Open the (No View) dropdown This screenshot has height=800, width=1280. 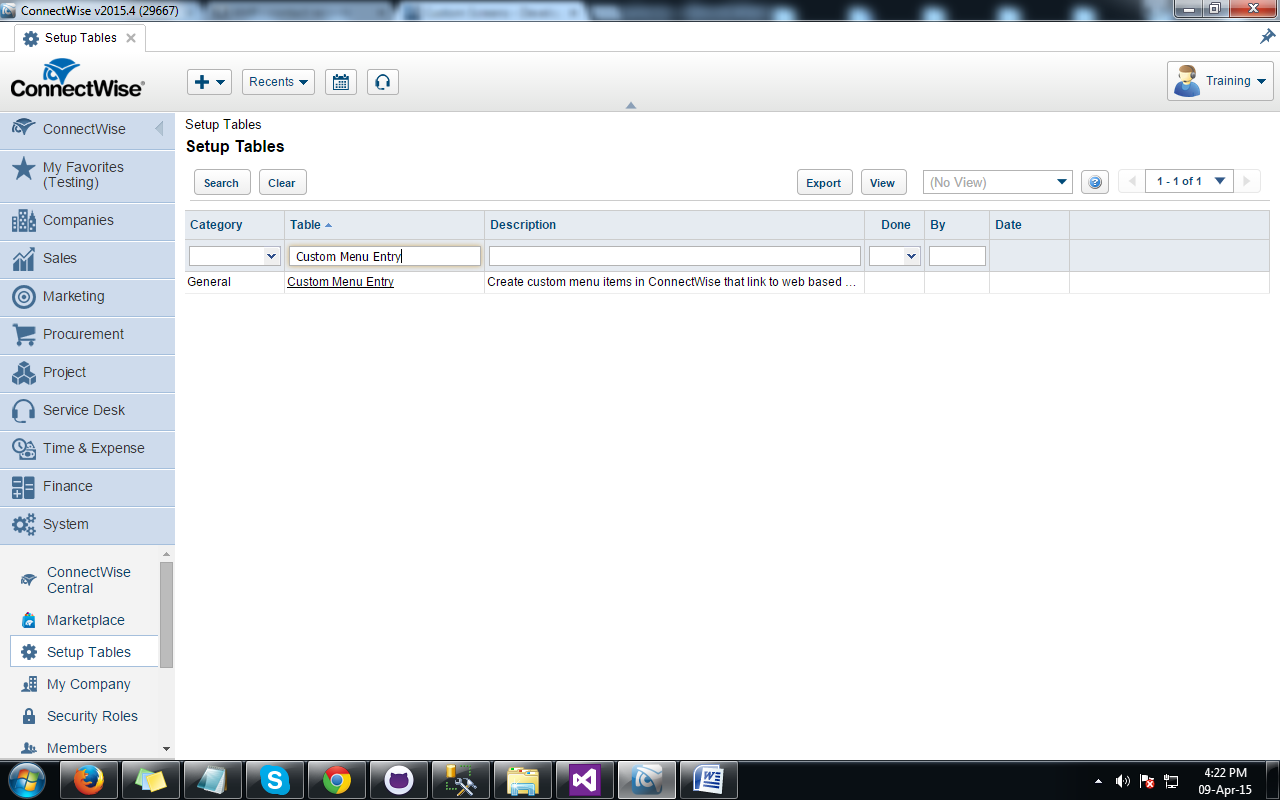pos(997,182)
